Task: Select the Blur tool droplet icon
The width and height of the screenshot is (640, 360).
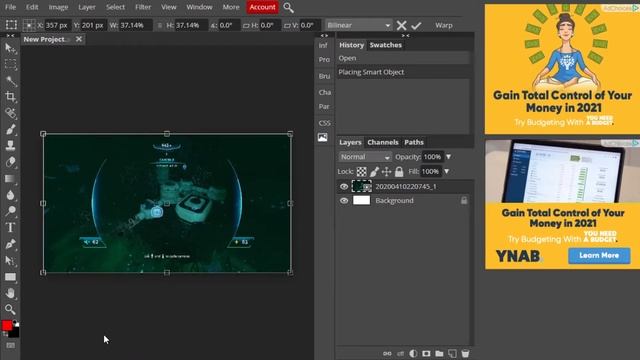Action: tap(10, 195)
